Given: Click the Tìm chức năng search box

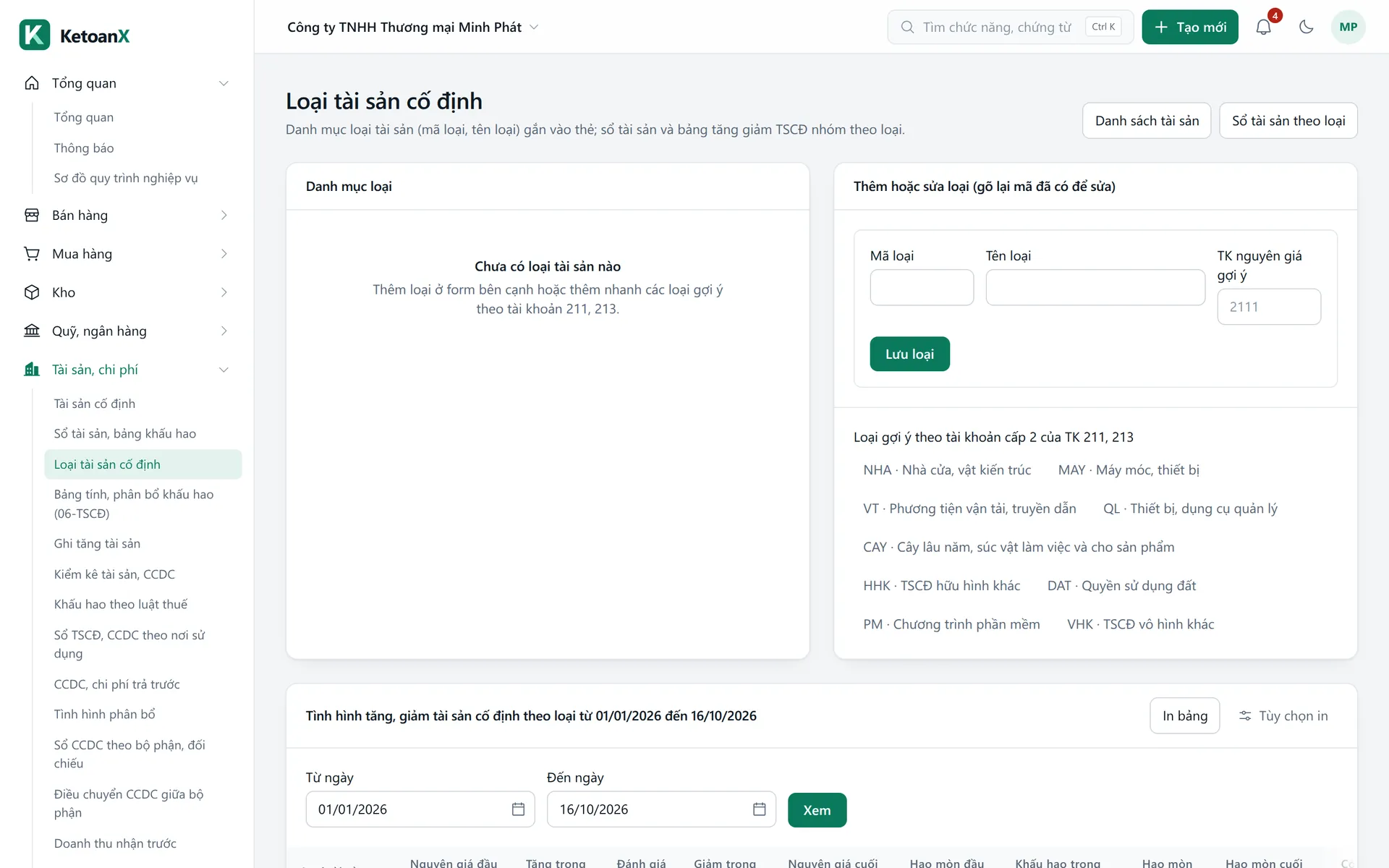Looking at the screenshot, I should tap(1010, 27).
